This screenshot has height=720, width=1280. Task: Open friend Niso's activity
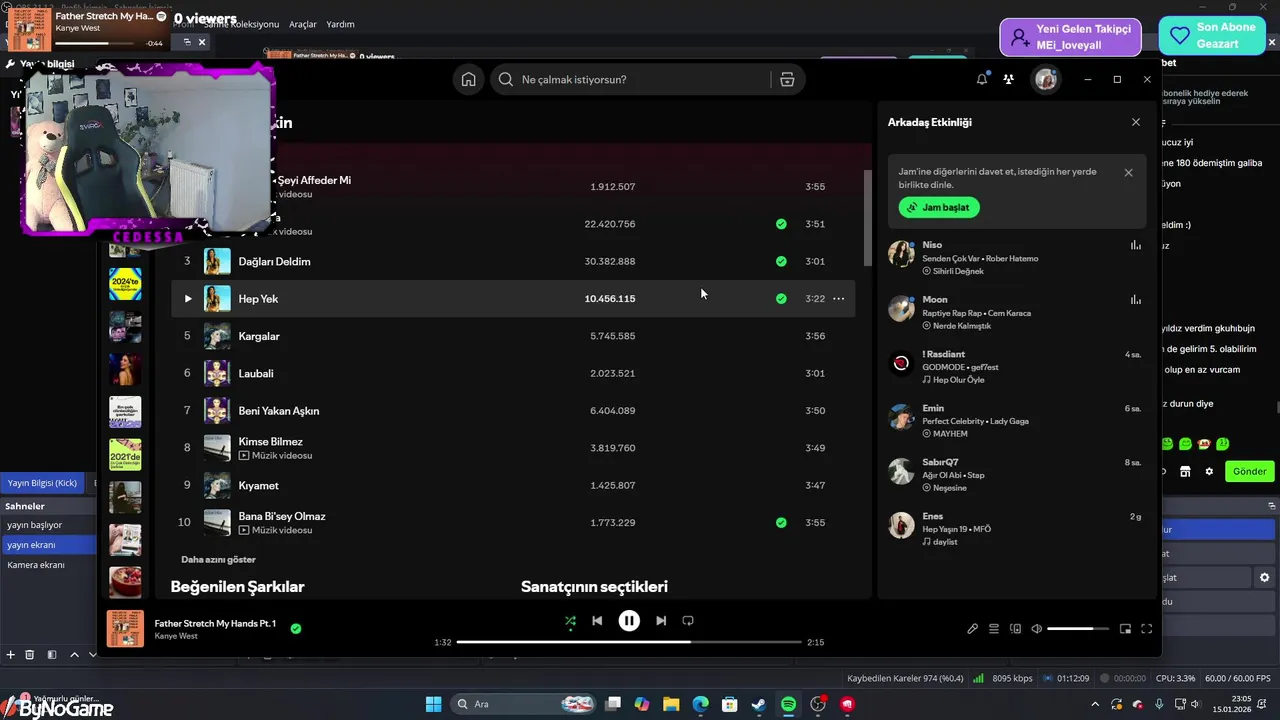point(1015,258)
